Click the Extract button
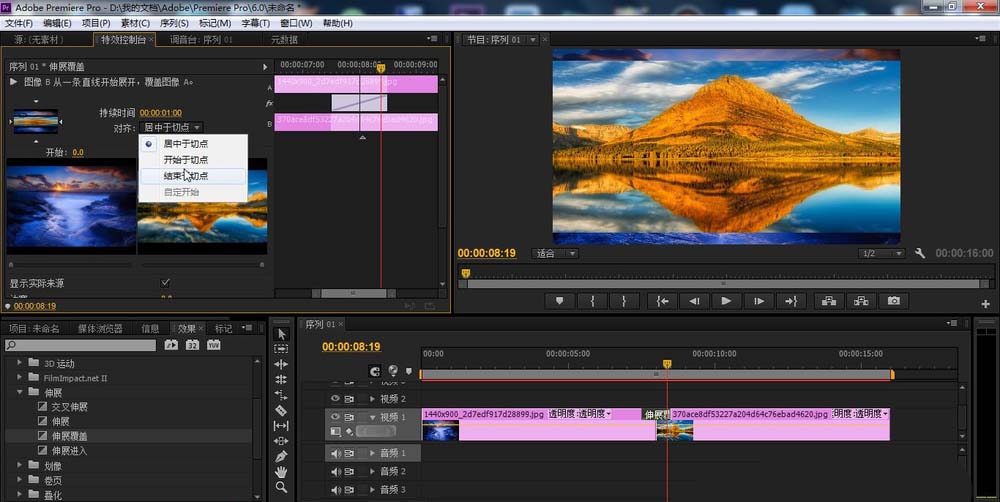The image size is (1000, 502). 861,301
